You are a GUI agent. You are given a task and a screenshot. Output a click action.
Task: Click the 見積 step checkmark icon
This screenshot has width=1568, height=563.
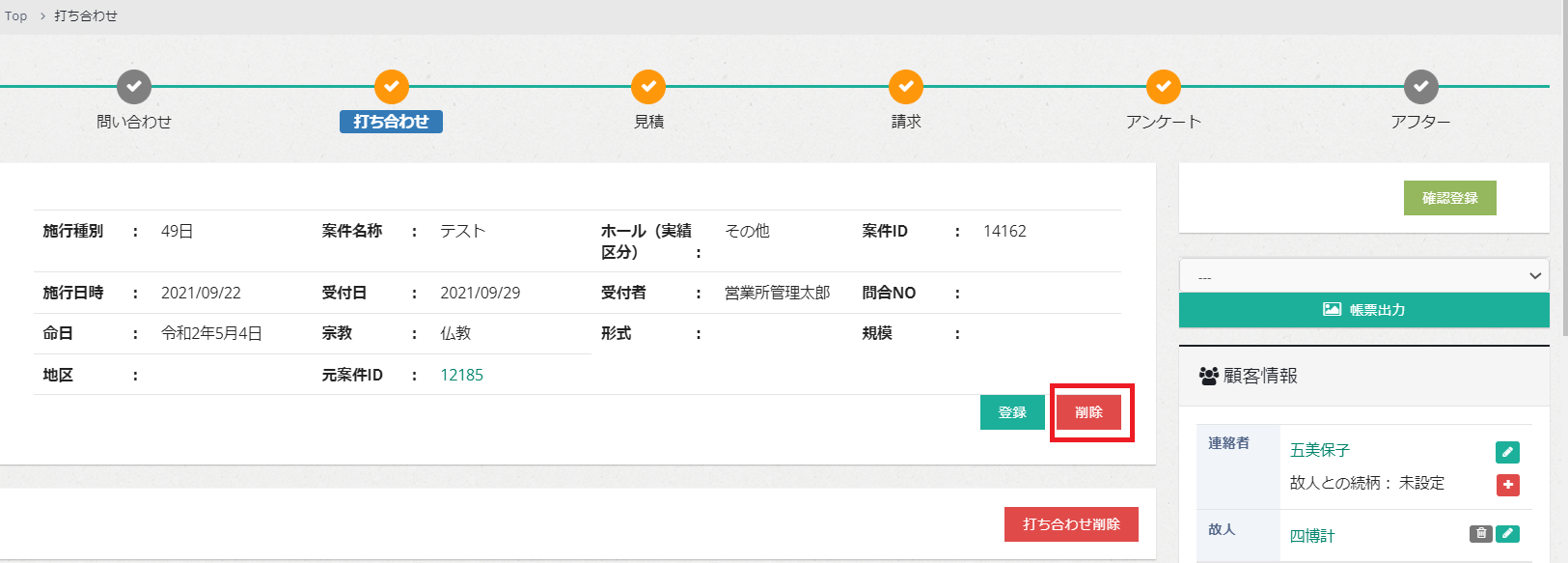(648, 87)
